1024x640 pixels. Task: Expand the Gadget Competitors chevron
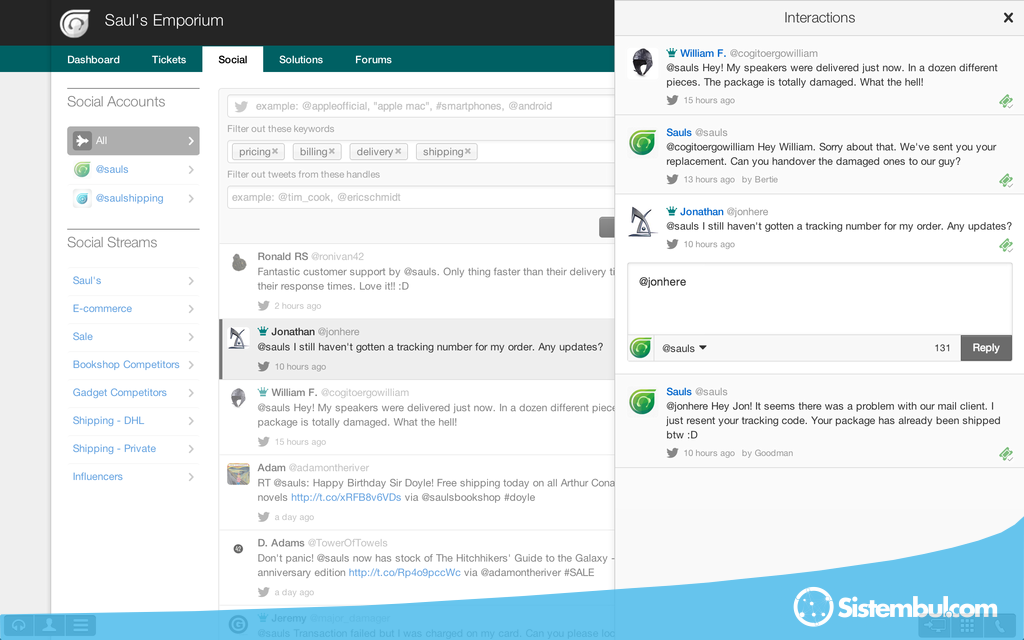(191, 393)
